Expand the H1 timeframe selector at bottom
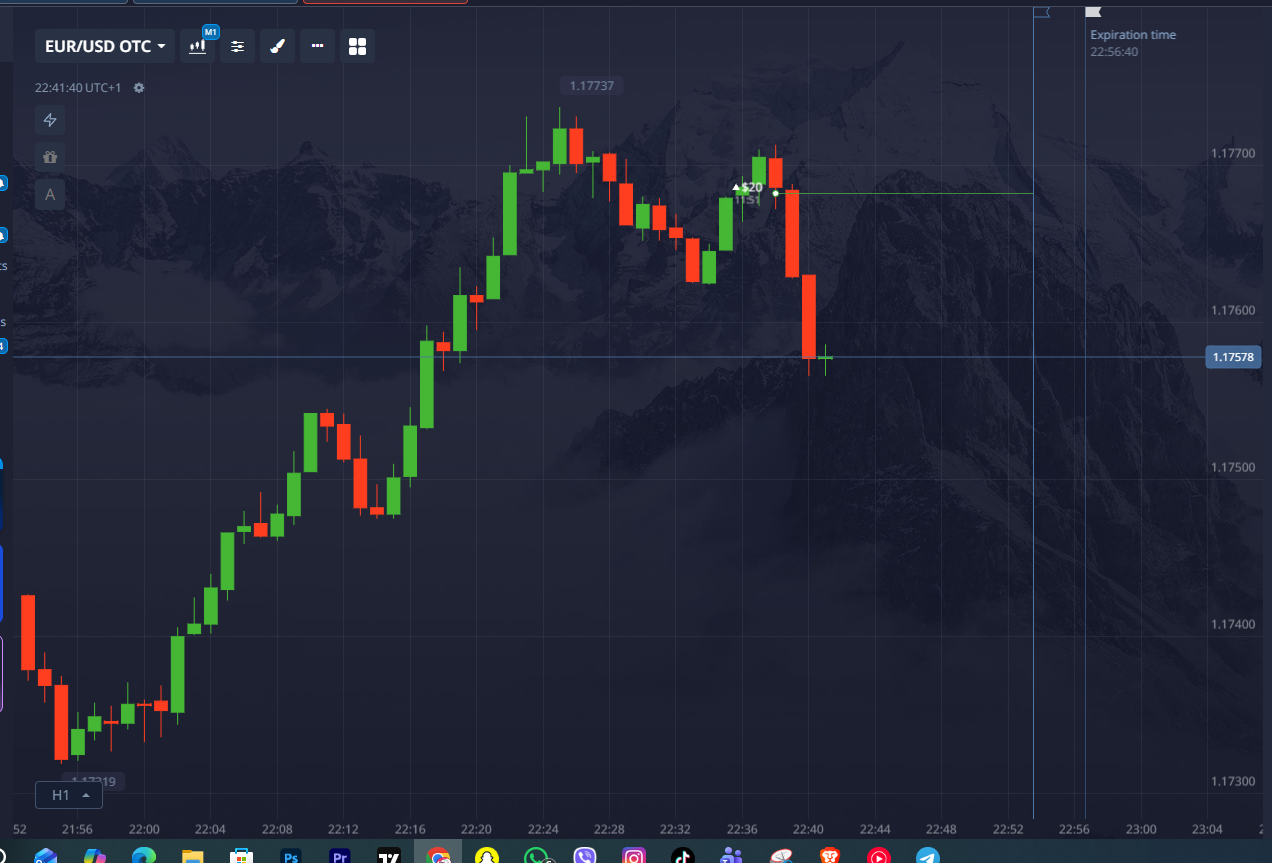Image resolution: width=1272 pixels, height=863 pixels. (69, 795)
